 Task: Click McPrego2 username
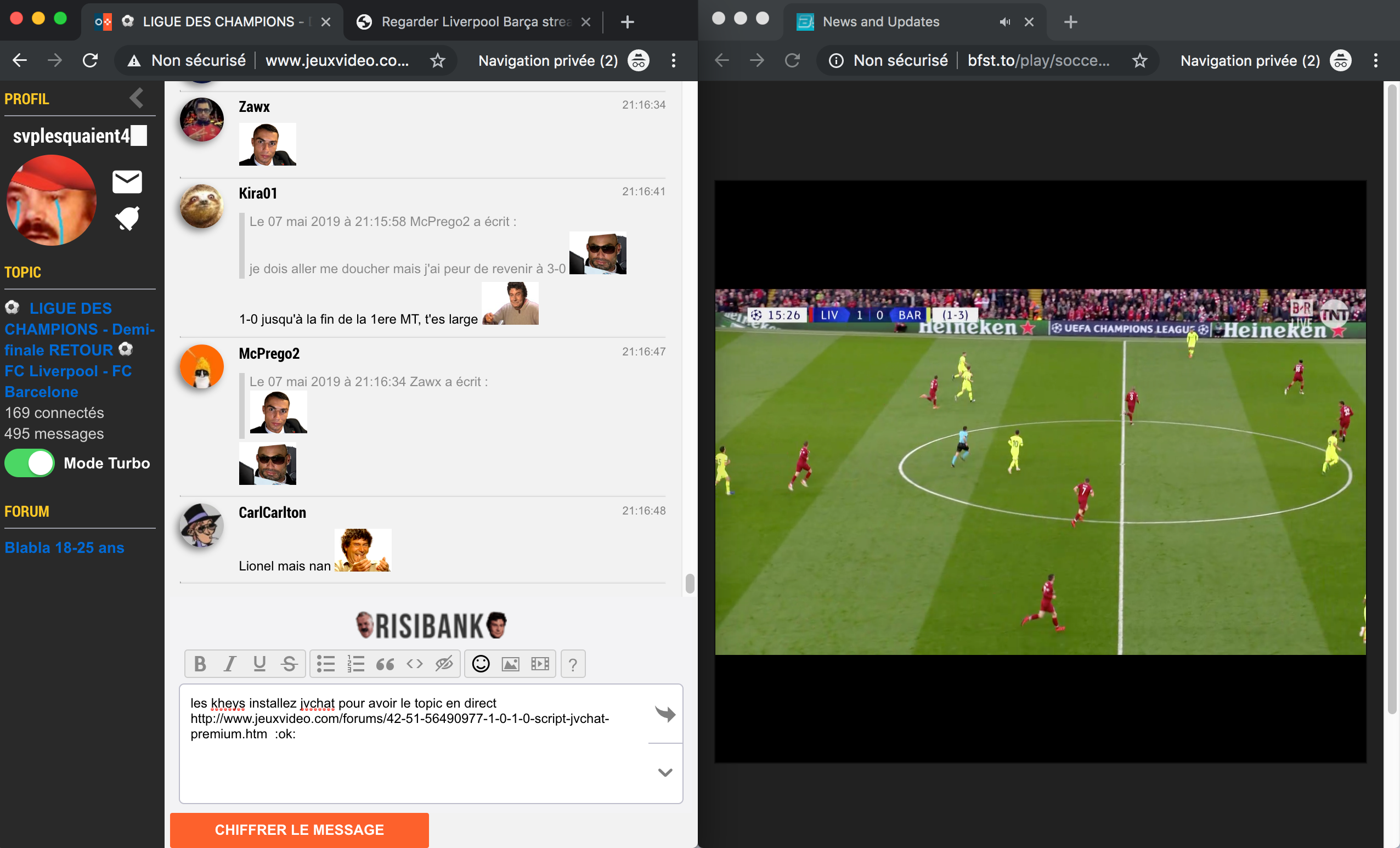(269, 353)
